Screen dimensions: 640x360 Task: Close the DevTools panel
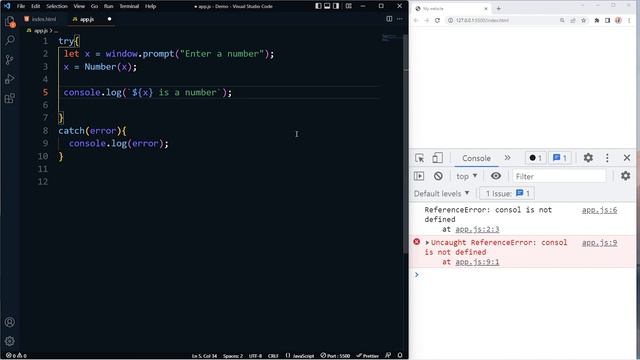[x=627, y=158]
